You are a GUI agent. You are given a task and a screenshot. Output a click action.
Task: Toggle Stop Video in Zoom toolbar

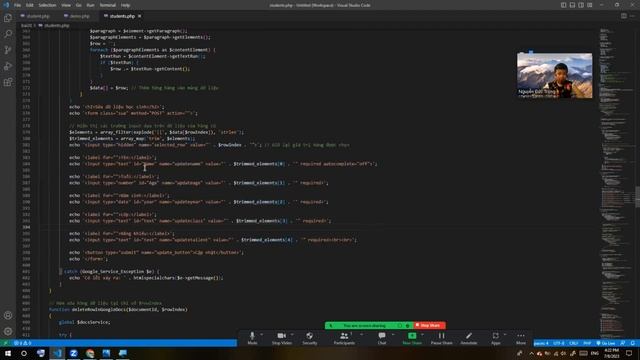282,338
